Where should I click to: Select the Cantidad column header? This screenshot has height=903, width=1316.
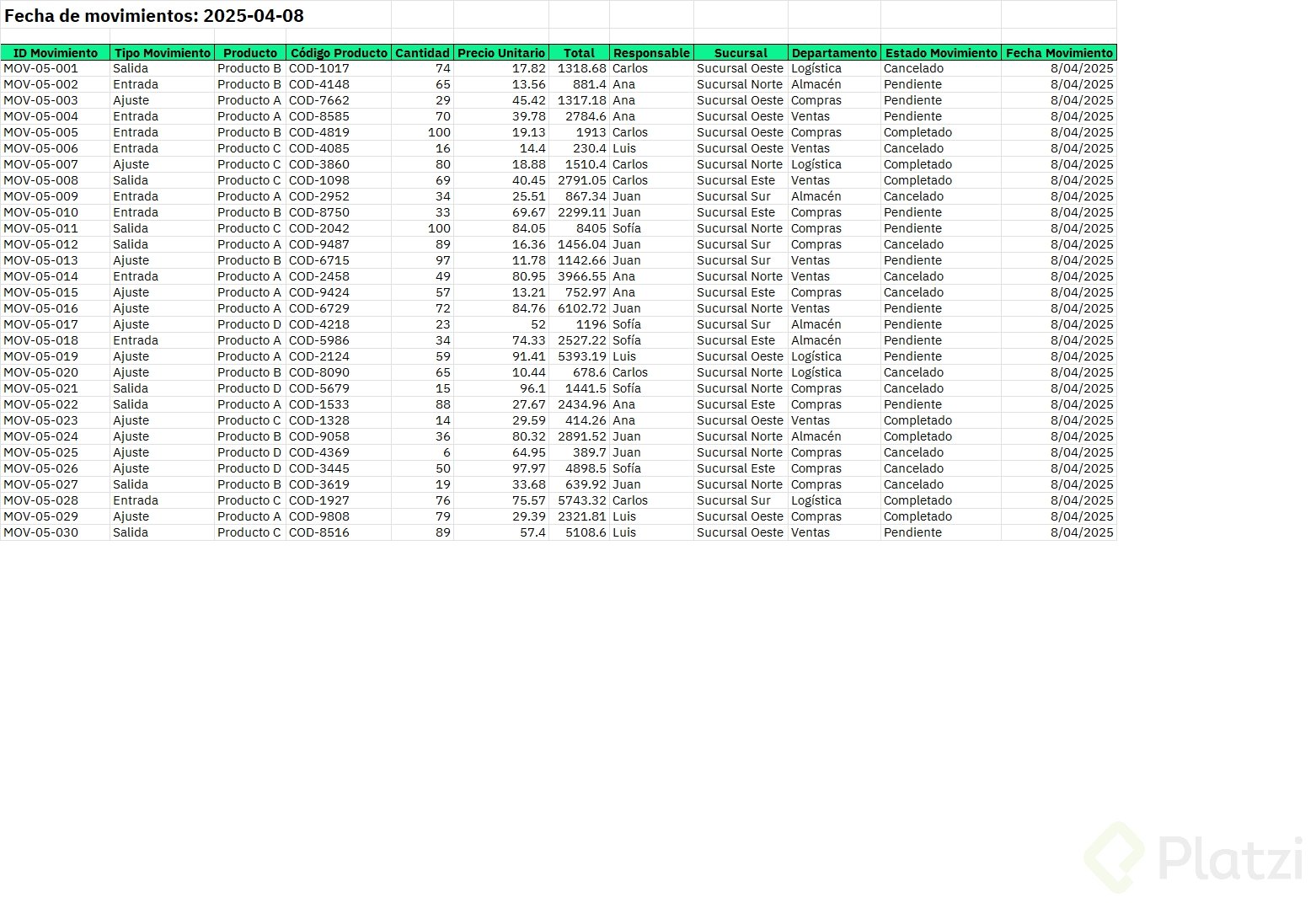point(422,52)
